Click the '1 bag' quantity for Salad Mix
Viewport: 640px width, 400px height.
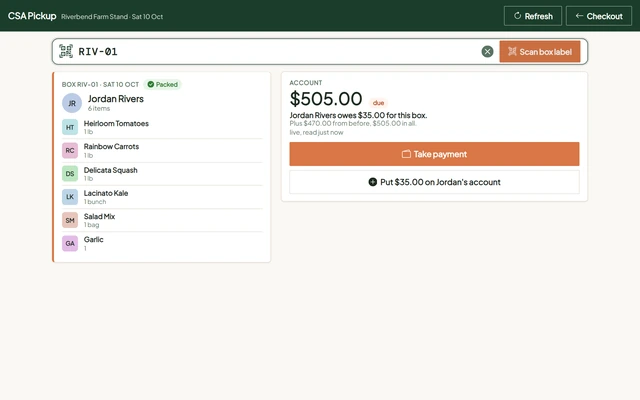91,225
